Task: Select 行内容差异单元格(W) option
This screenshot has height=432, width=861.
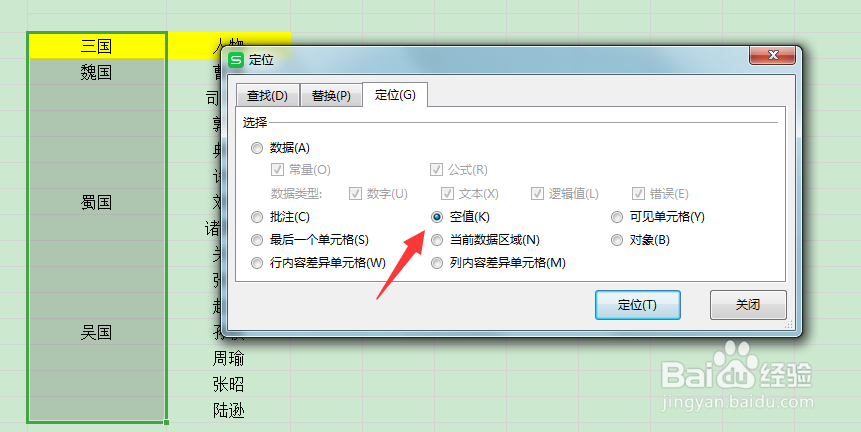Action: tap(257, 263)
